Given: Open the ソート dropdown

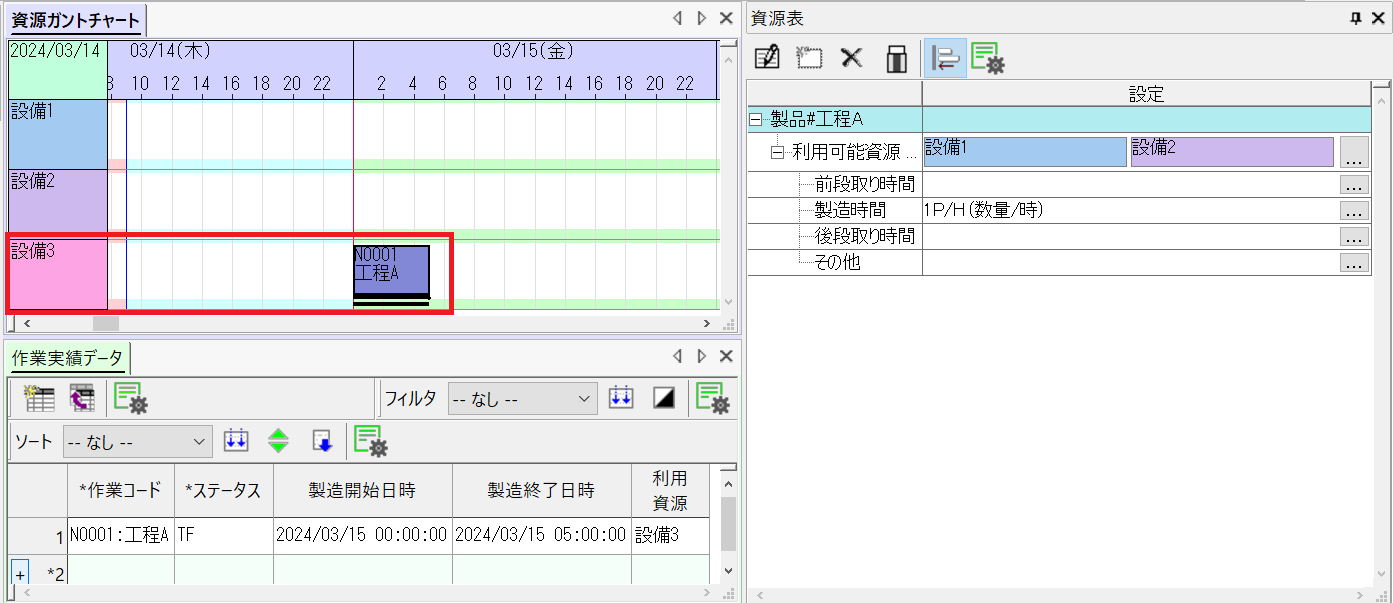Looking at the screenshot, I should click(x=137, y=441).
